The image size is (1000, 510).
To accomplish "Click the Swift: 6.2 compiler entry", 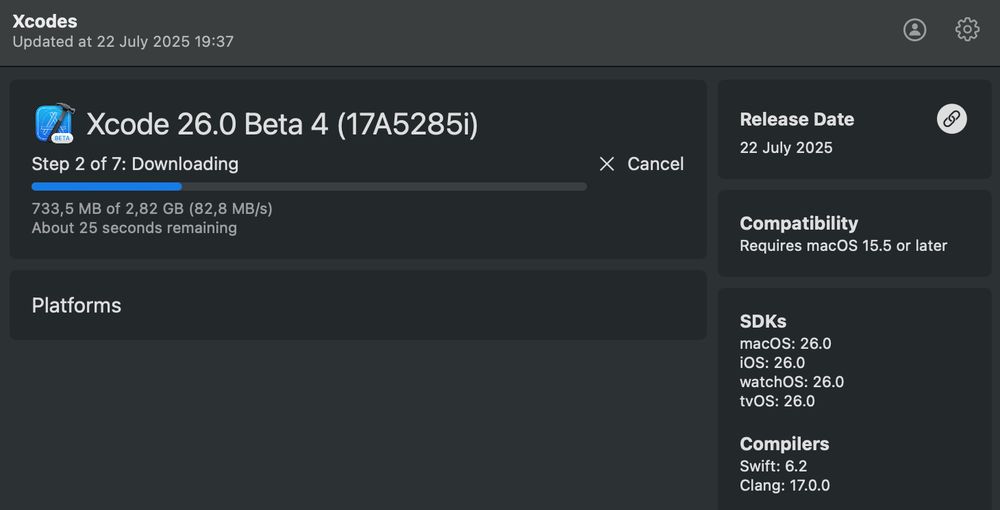I will [773, 466].
